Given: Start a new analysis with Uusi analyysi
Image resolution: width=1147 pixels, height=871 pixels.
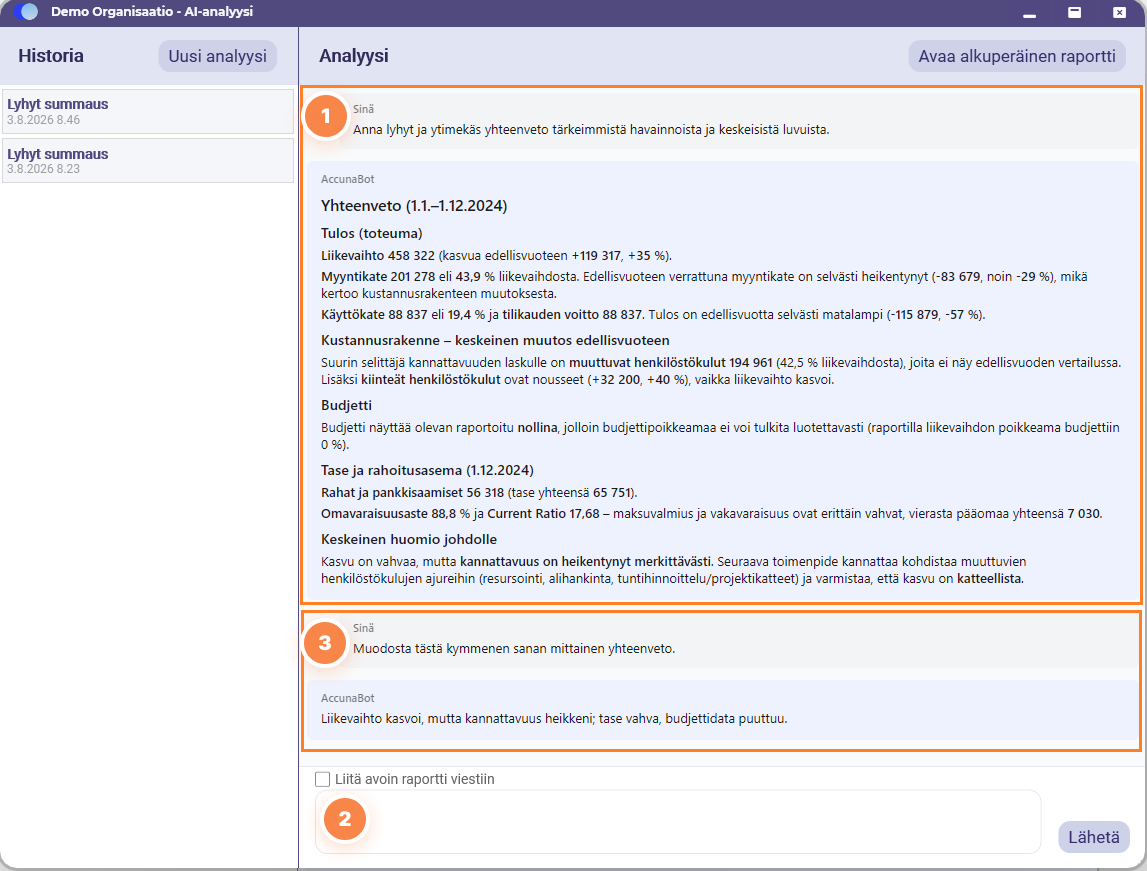Looking at the screenshot, I should click(217, 56).
